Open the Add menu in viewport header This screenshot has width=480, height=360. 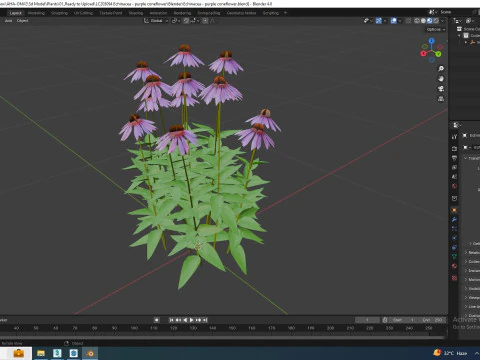pos(8,21)
